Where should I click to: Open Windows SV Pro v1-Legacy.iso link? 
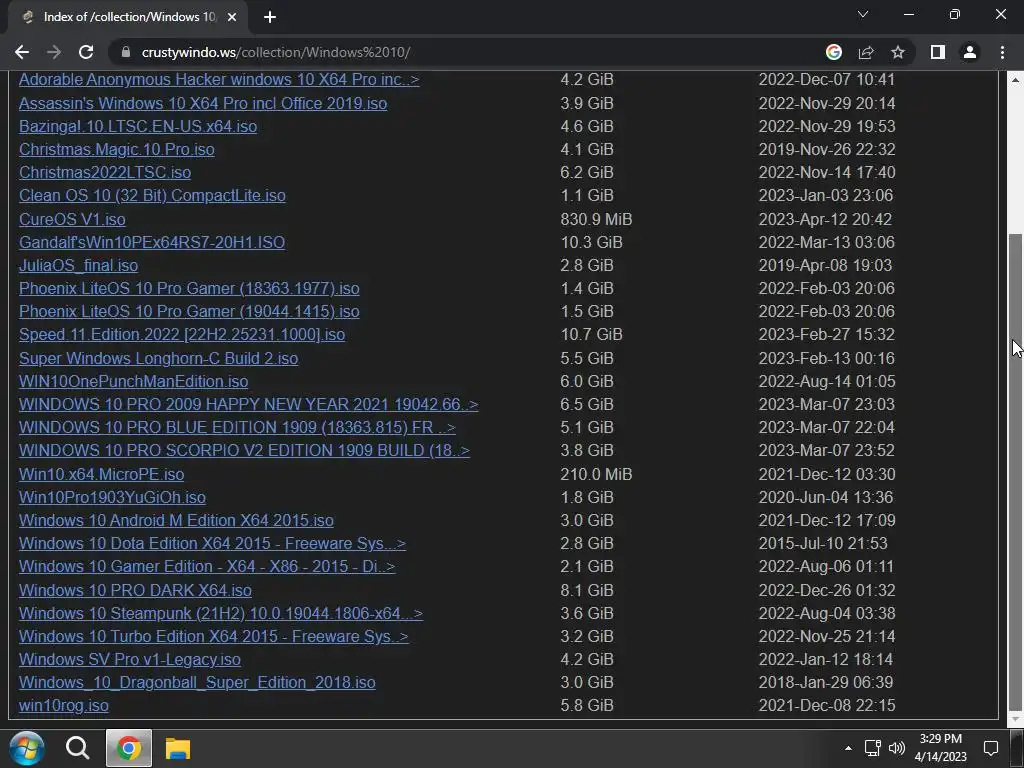[129, 660]
